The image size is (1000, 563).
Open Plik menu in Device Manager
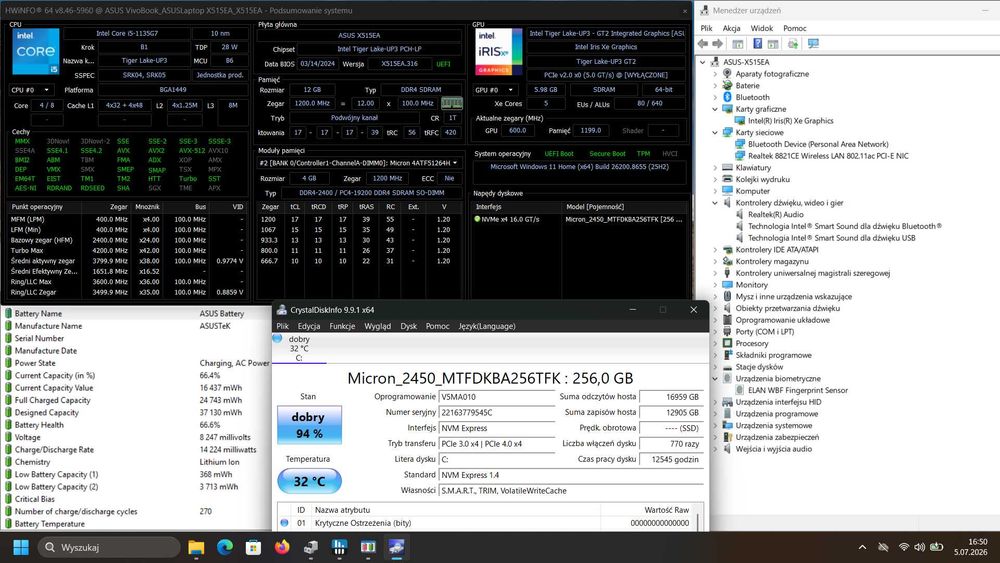(x=706, y=28)
